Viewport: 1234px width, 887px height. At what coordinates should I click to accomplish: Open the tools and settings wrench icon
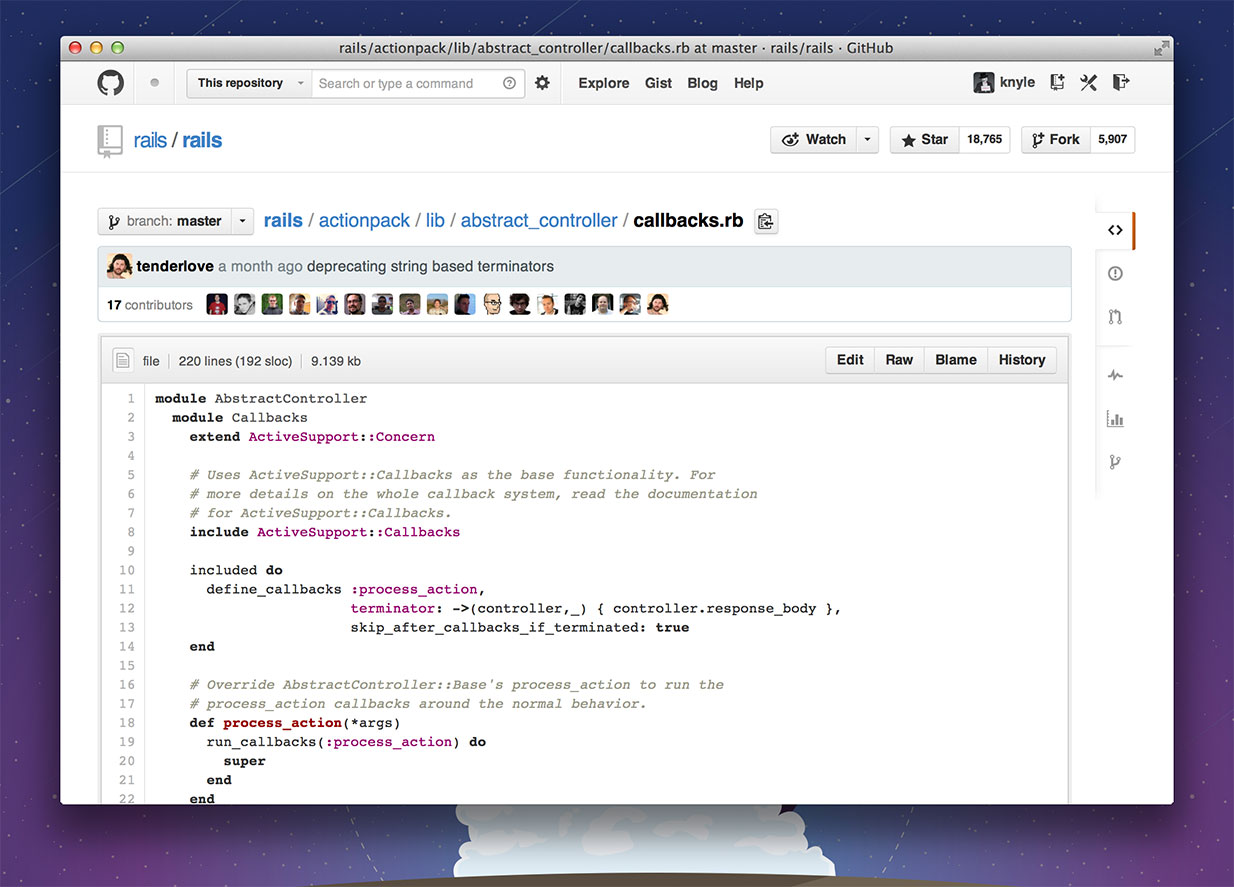(1089, 83)
